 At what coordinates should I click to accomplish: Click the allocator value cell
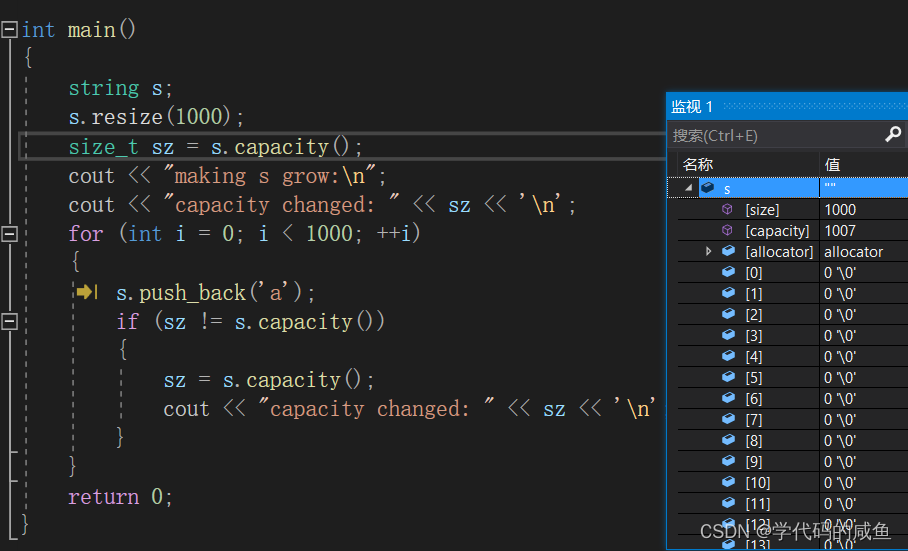coord(854,252)
